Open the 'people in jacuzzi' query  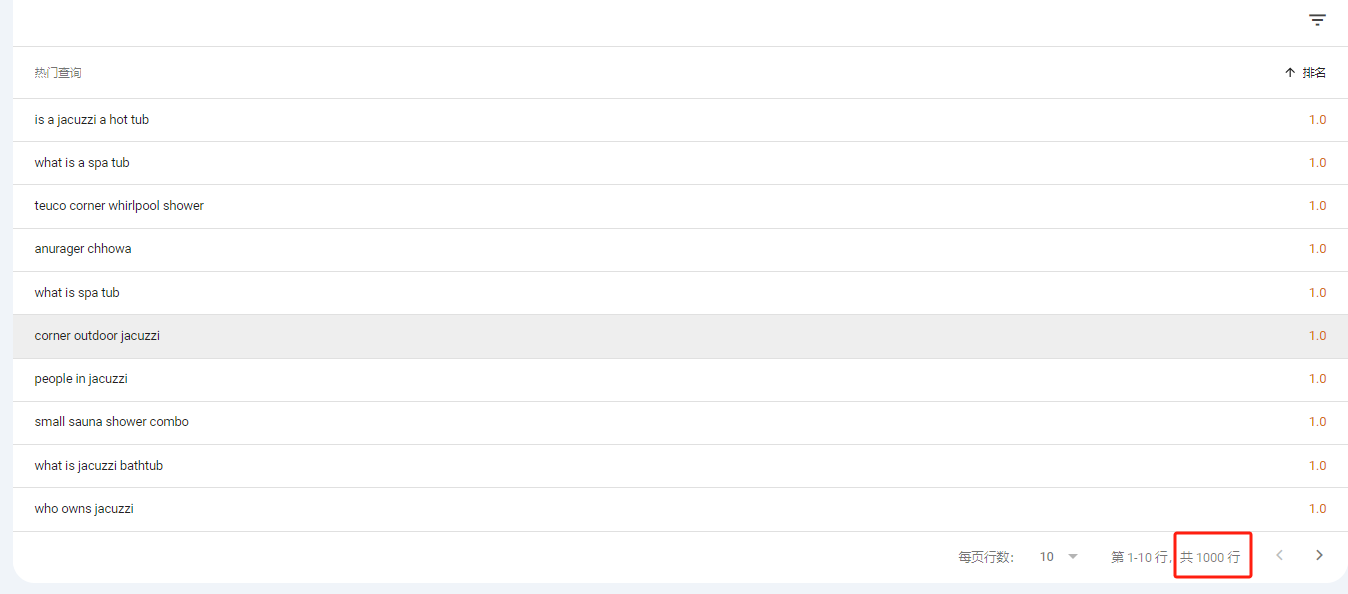pyautogui.click(x=680, y=379)
